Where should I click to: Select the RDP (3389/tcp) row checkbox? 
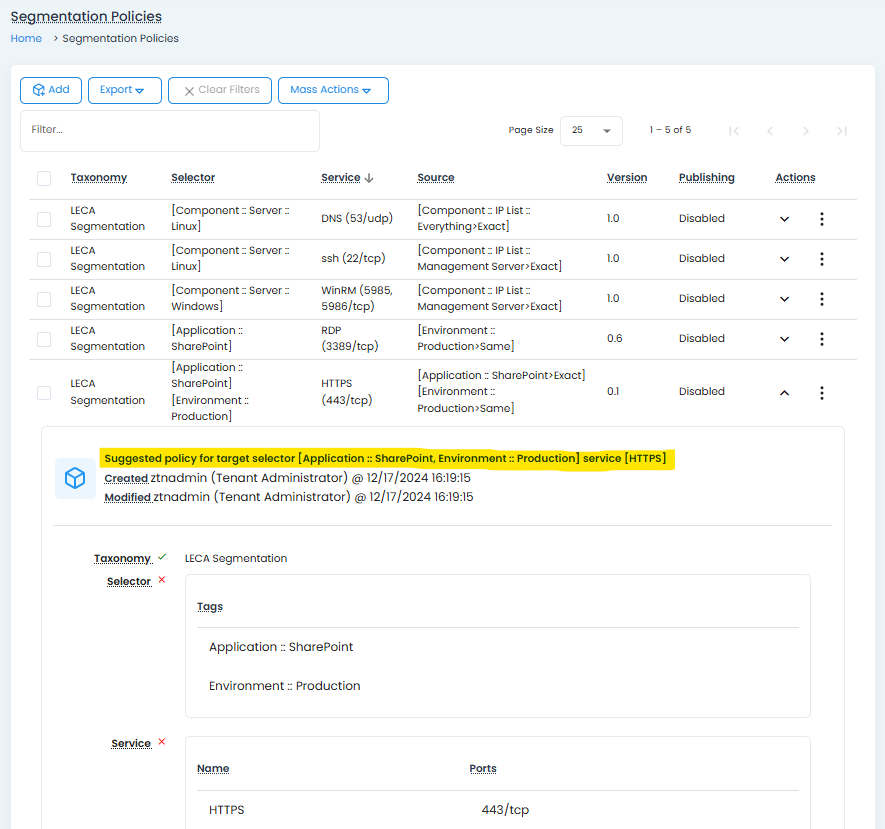44,339
